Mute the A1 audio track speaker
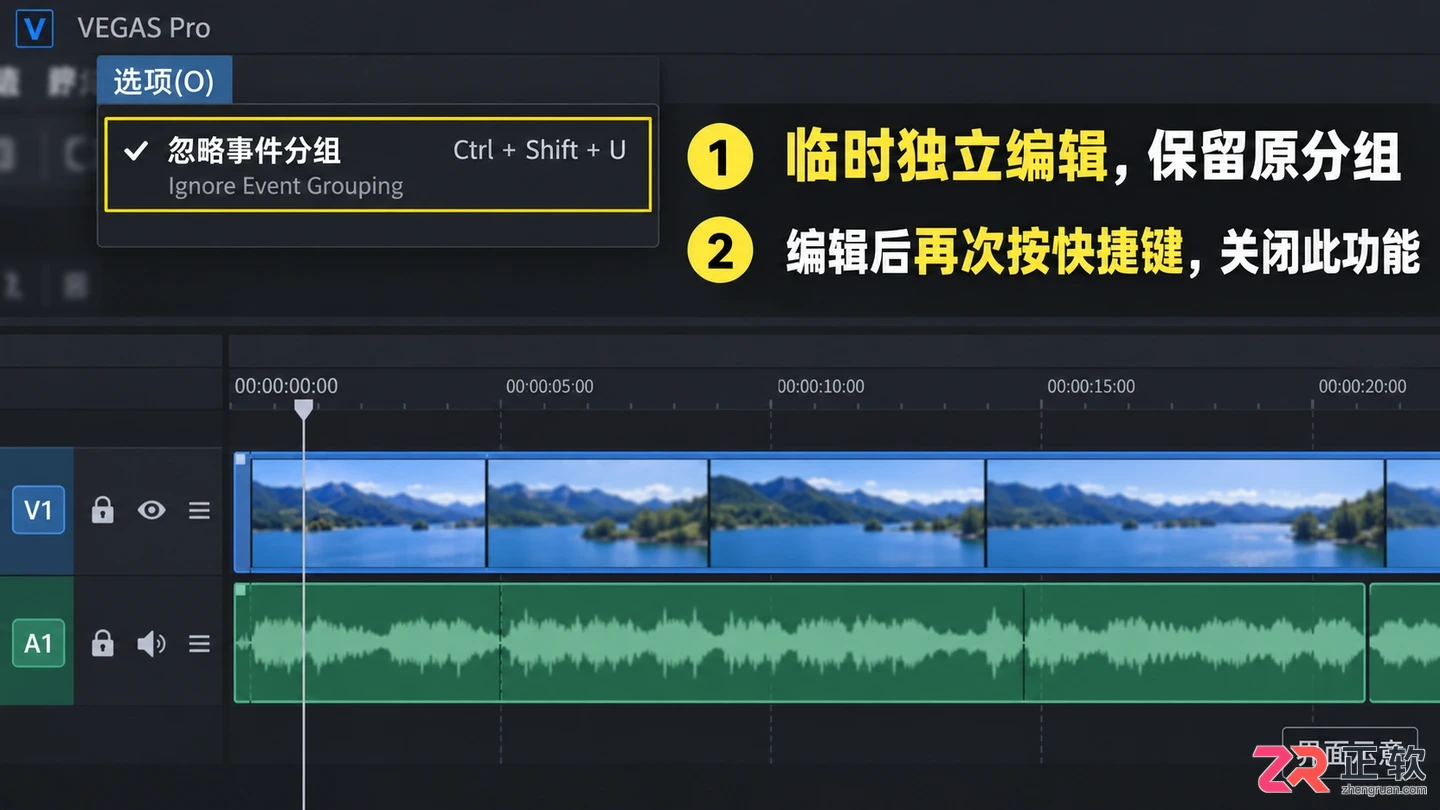1440x810 pixels. pos(152,643)
